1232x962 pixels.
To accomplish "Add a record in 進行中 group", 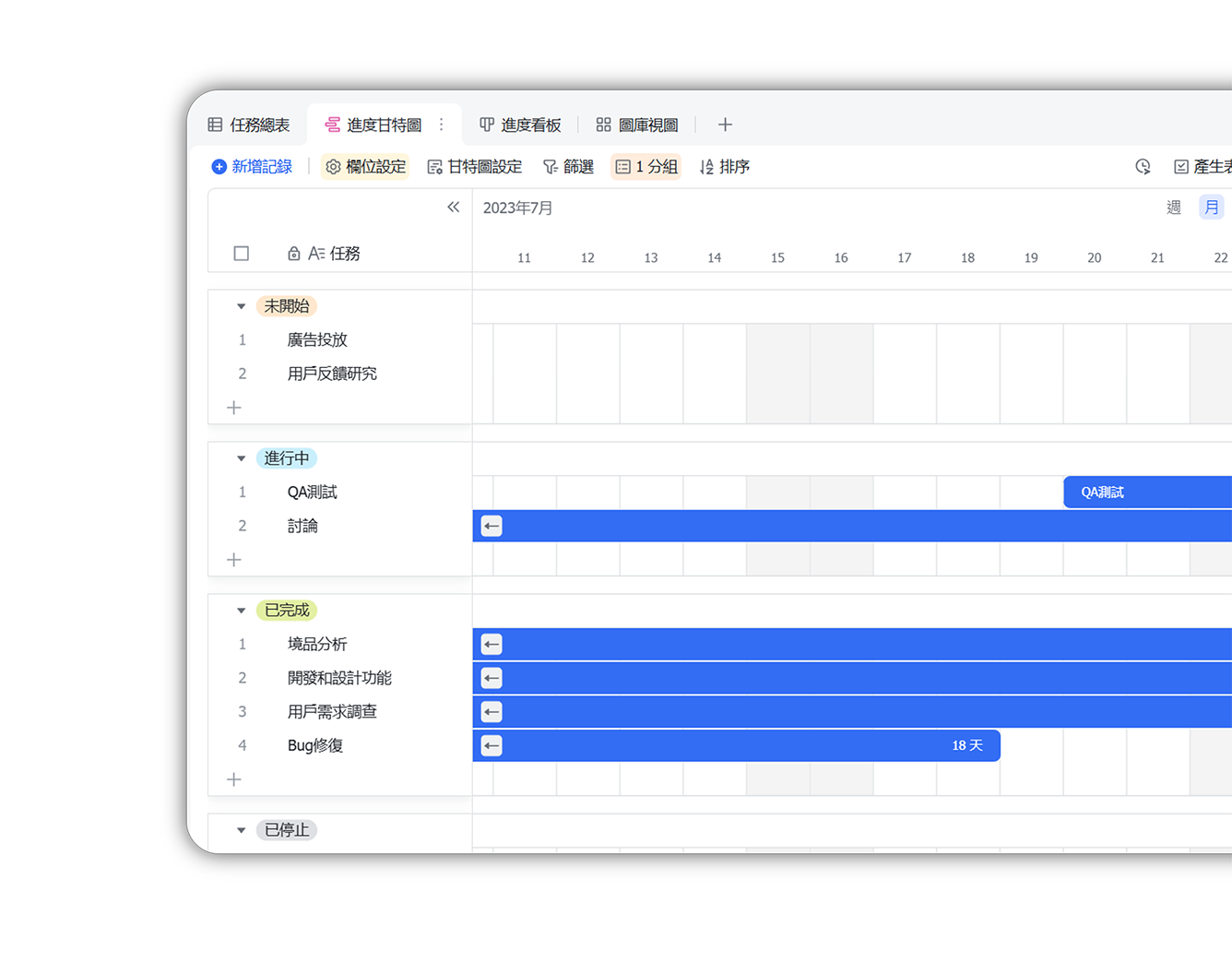I will [x=234, y=560].
